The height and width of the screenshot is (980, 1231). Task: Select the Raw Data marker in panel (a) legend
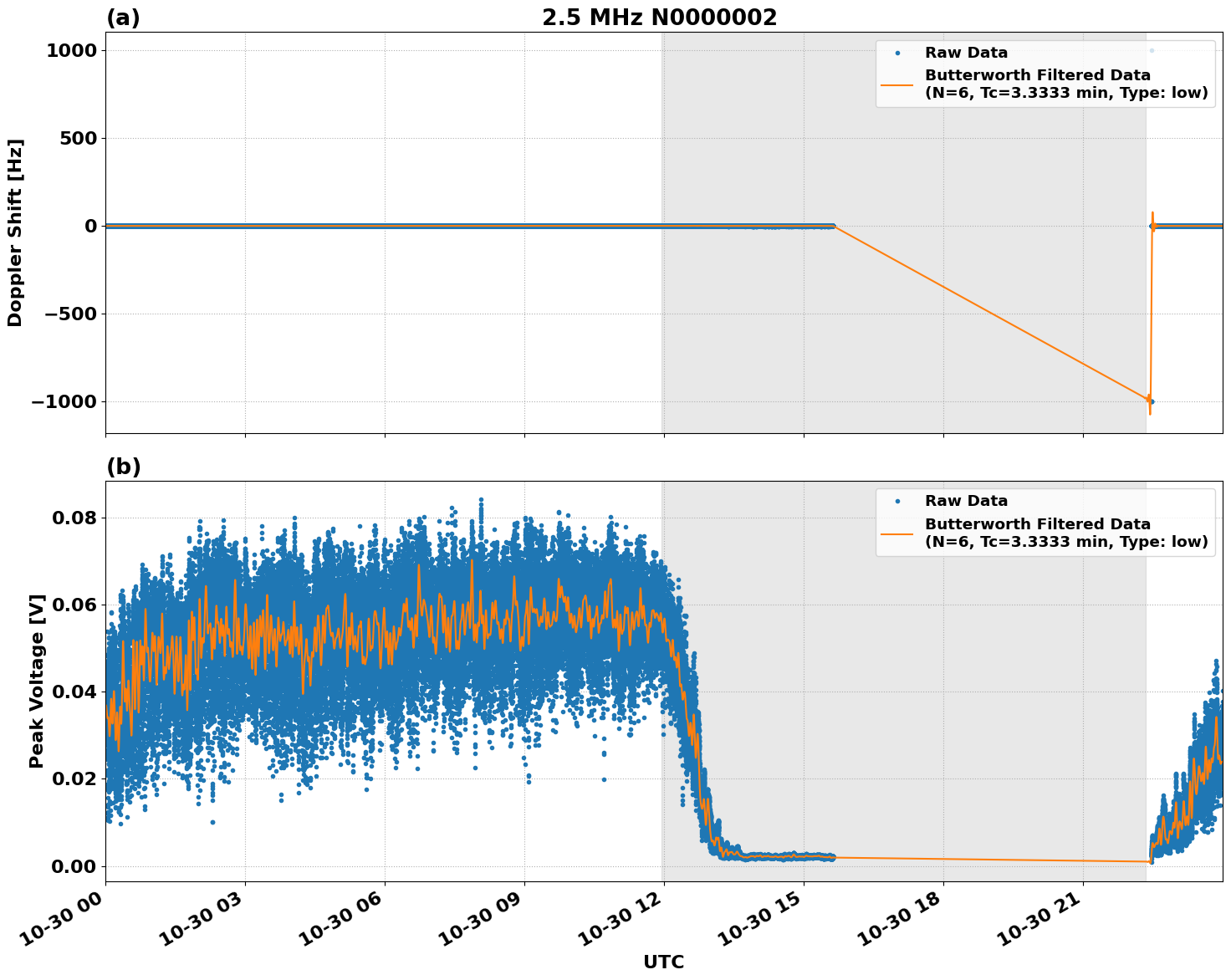tap(899, 52)
